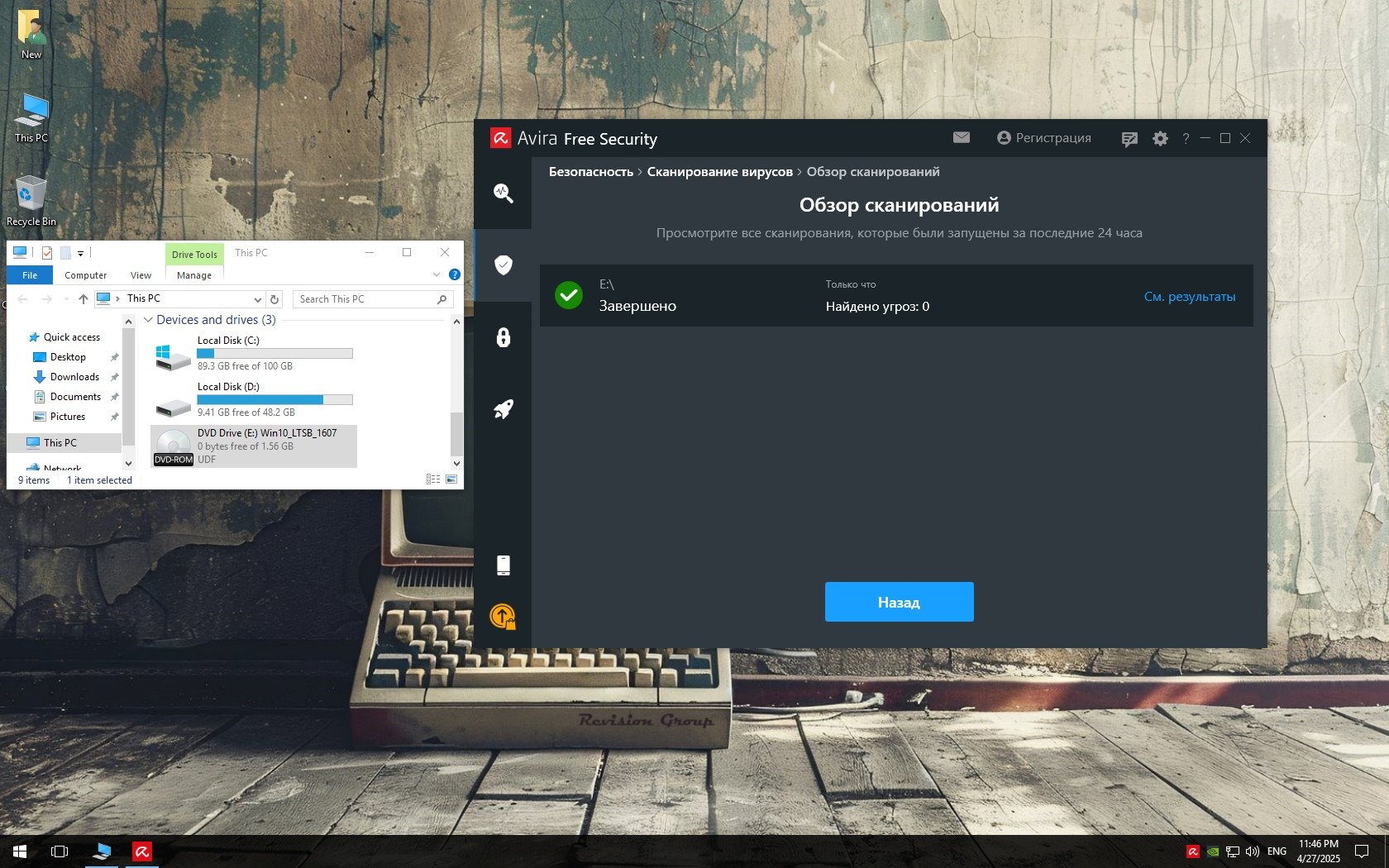Refresh the This PC view
Image resolution: width=1389 pixels, height=868 pixels.
click(274, 299)
